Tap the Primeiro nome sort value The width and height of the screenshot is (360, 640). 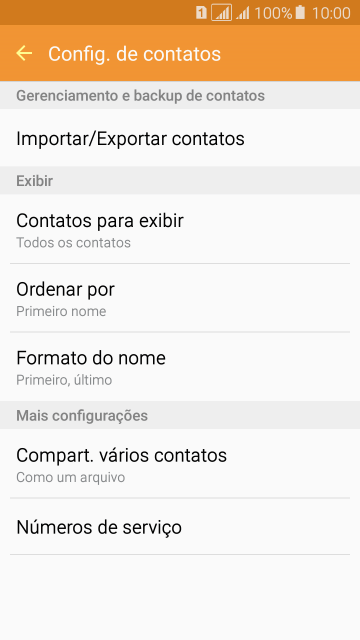(x=61, y=311)
